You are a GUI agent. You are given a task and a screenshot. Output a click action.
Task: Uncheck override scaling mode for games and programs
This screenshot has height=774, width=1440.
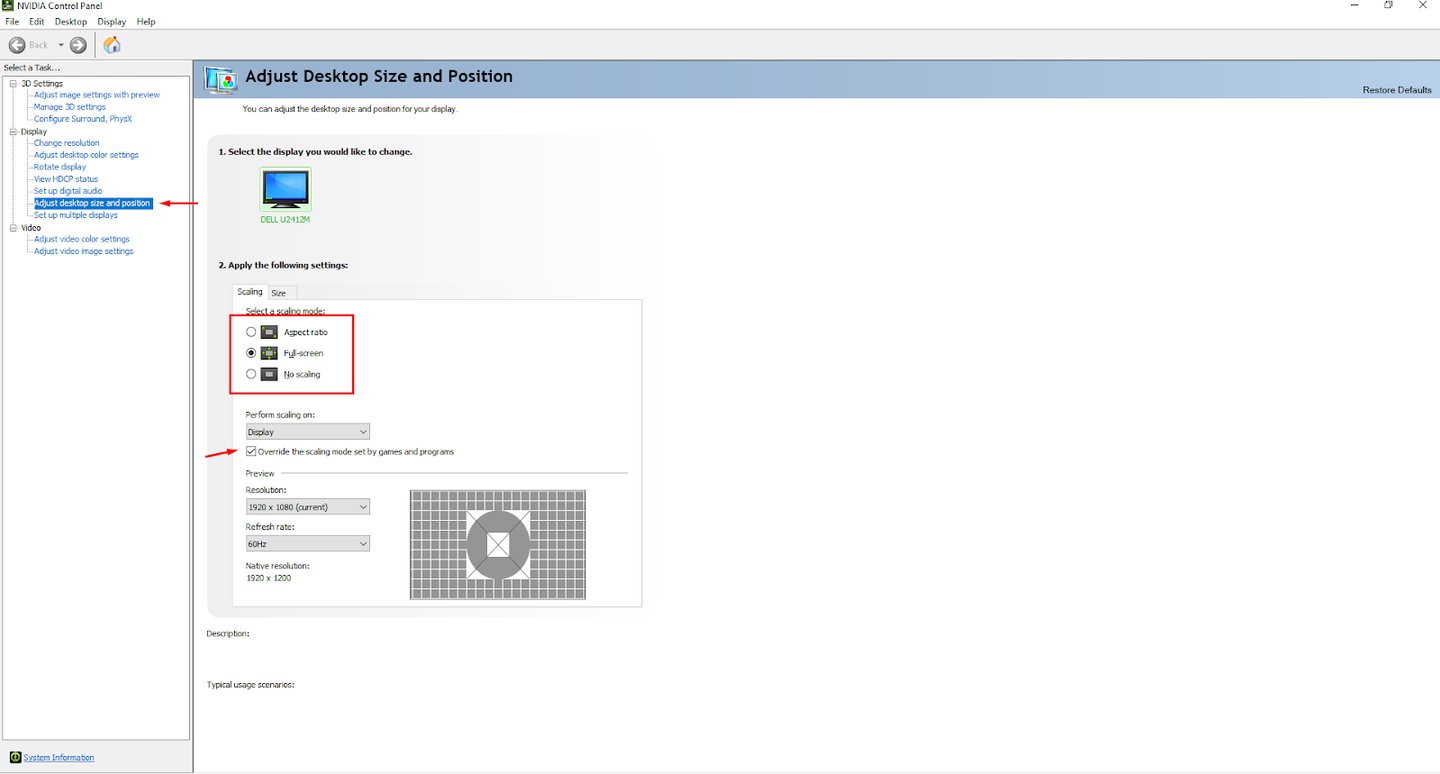(x=251, y=450)
